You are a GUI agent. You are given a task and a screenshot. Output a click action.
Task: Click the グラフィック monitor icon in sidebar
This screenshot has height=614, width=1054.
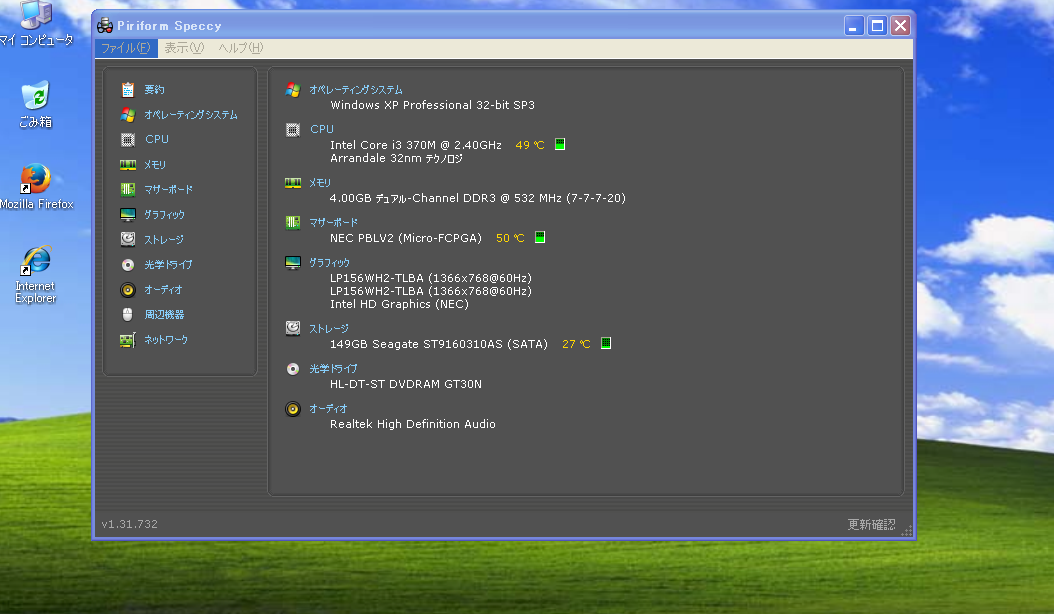128,215
